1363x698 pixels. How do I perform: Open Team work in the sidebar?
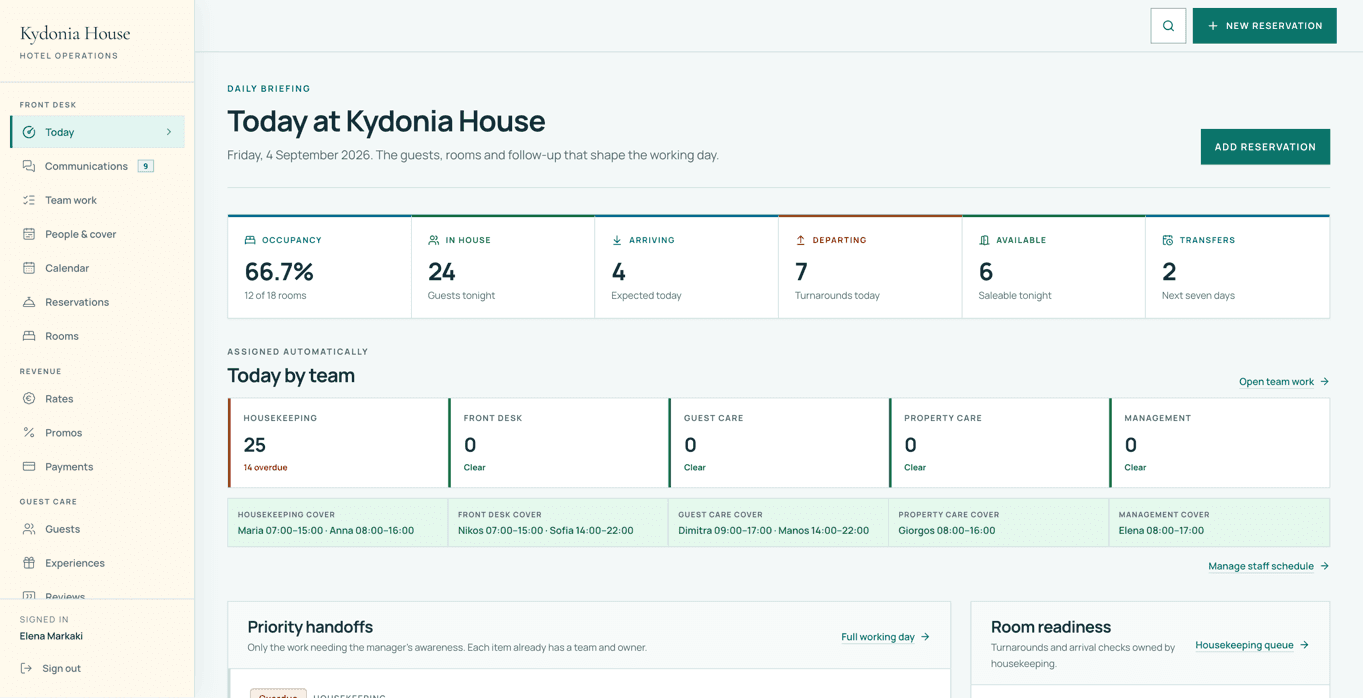click(x=97, y=200)
